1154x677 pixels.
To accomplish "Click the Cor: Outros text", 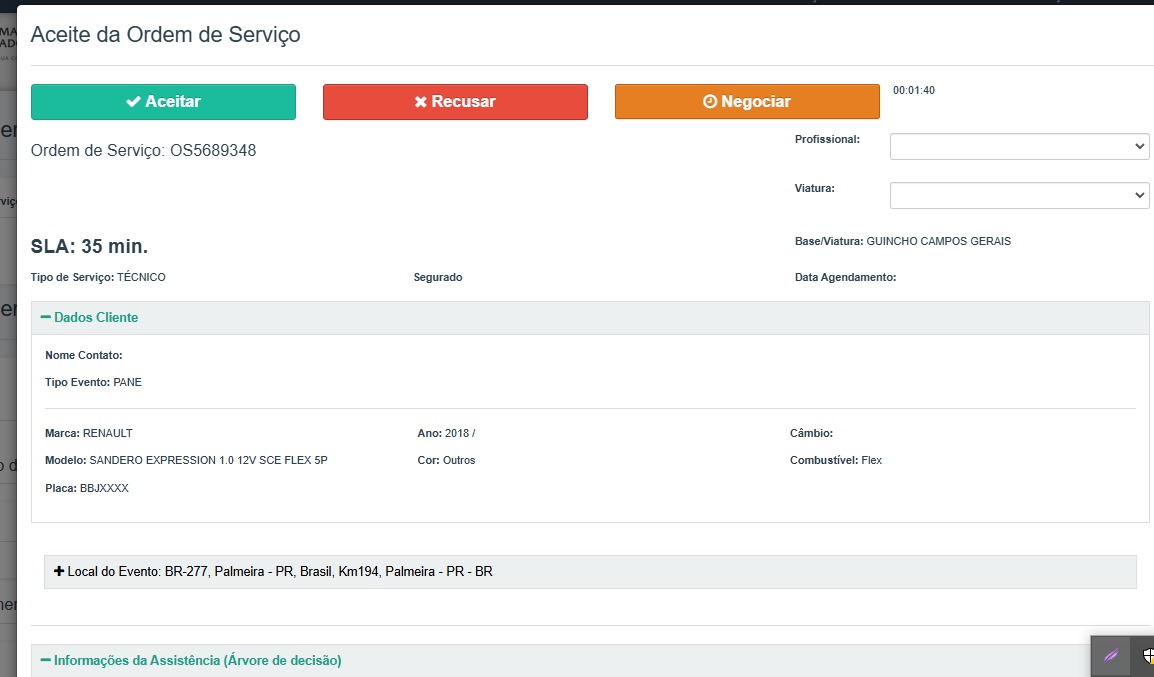I will [x=446, y=461].
